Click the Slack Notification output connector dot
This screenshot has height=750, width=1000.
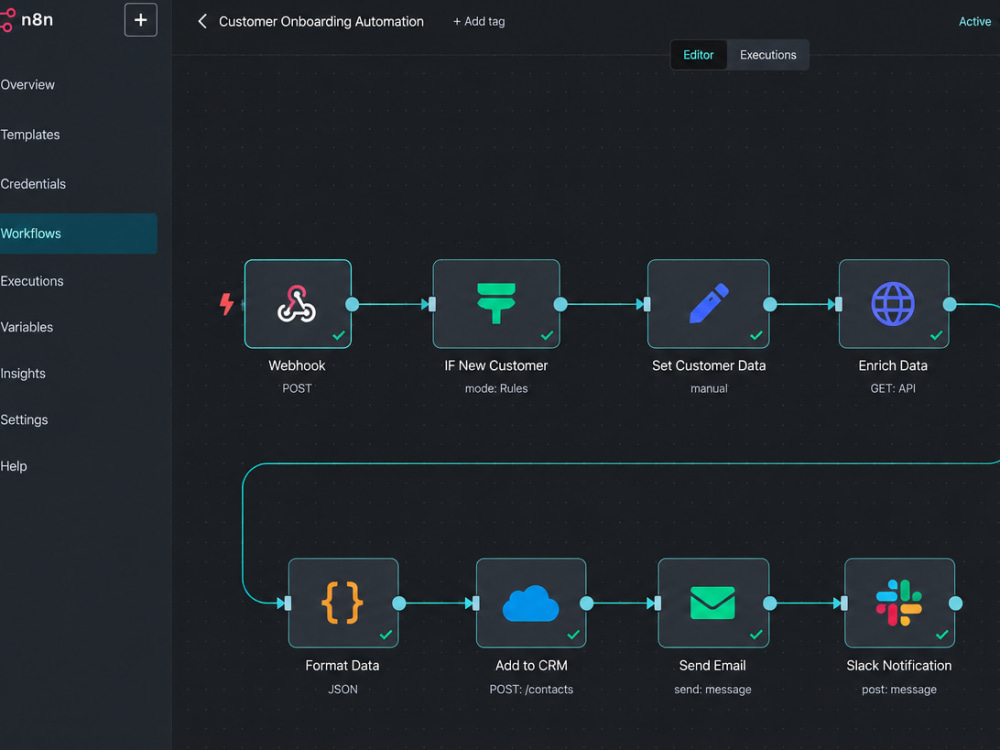click(x=955, y=603)
